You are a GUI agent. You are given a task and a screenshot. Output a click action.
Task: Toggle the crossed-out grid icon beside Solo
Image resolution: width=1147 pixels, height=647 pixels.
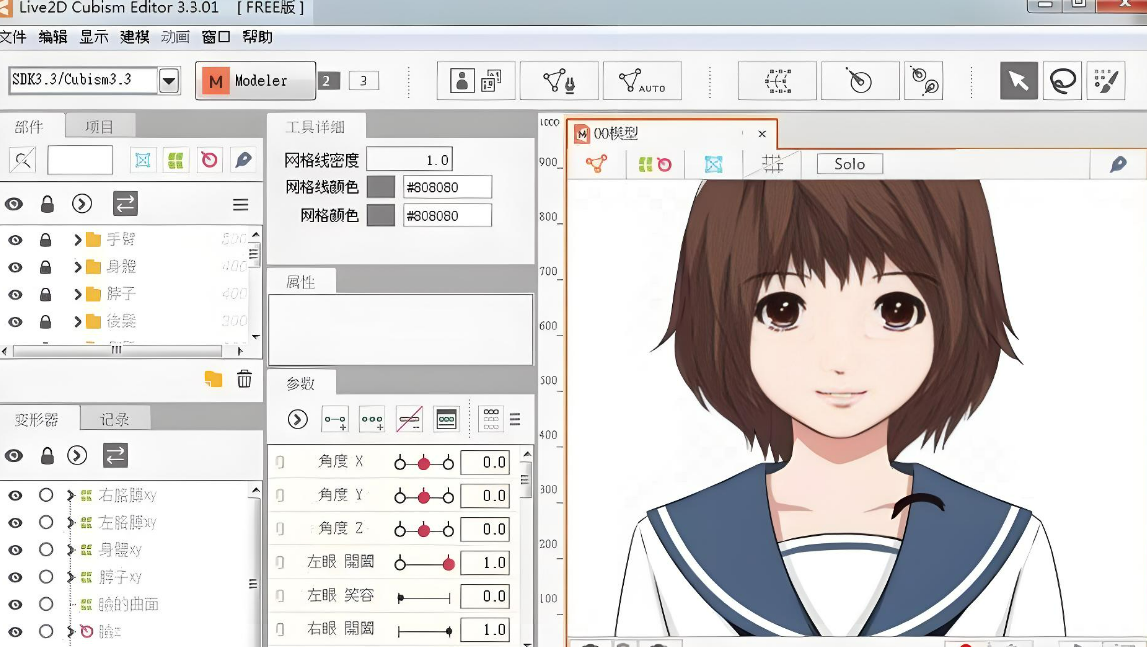tap(772, 164)
